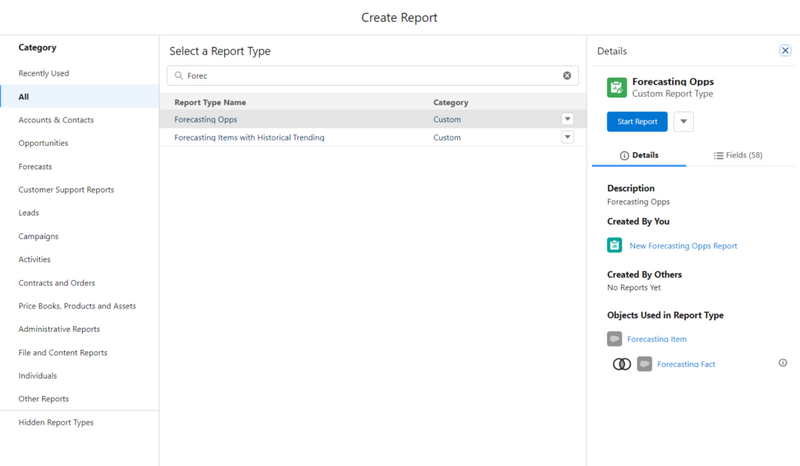This screenshot has height=466, width=800.
Task: Click the New Forecasting Opps Report icon
Action: click(614, 245)
